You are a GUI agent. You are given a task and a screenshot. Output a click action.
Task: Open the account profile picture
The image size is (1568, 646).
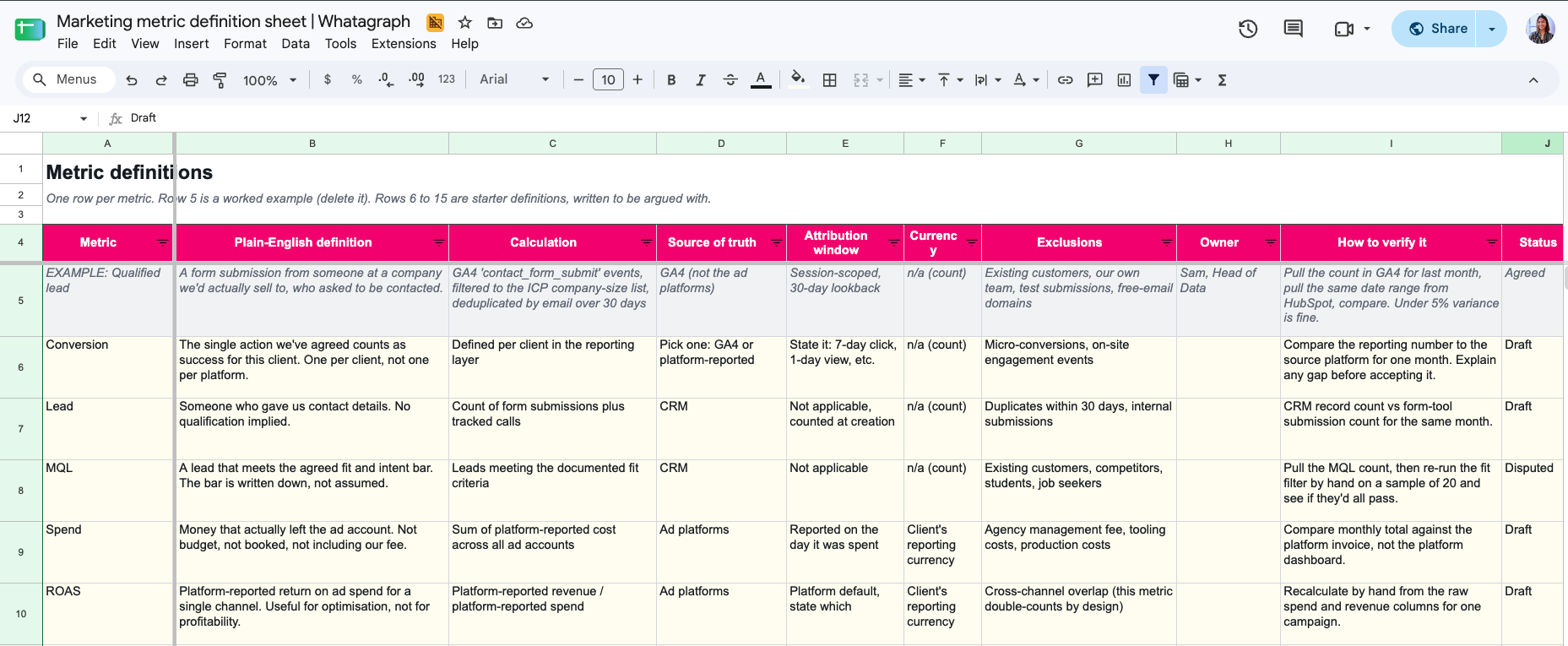[1540, 29]
